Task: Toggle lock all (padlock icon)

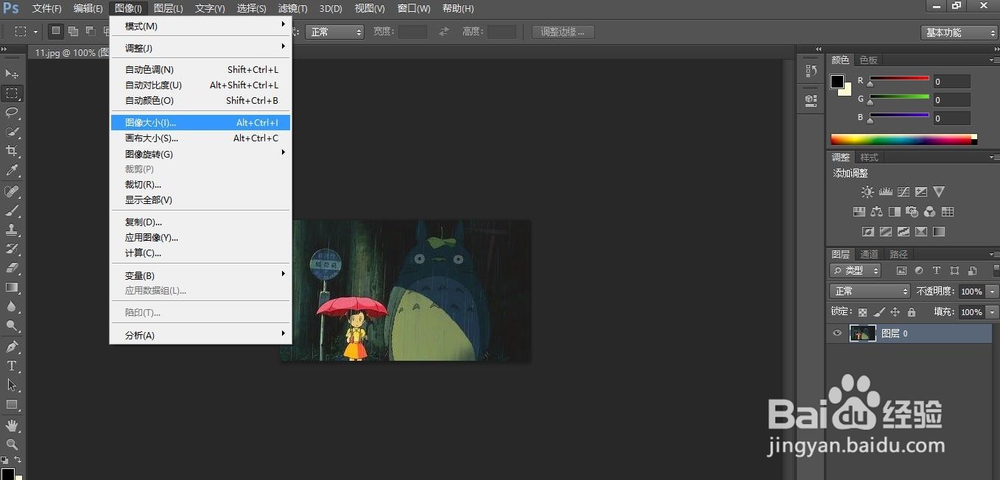Action: (x=911, y=312)
